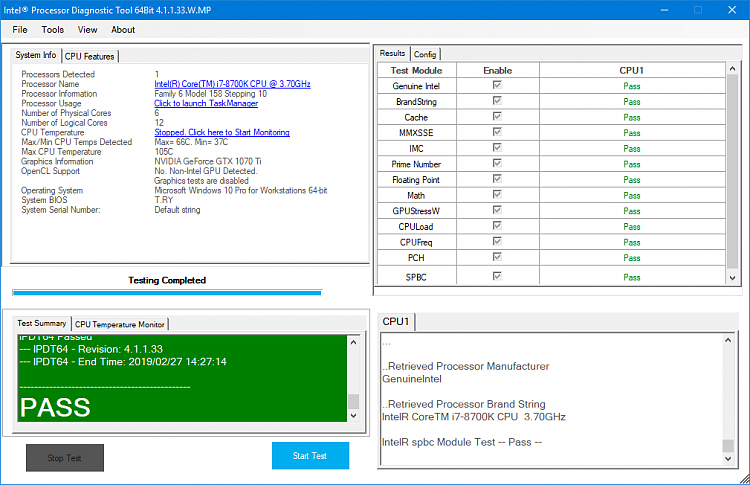Click the Stop Test button
This screenshot has width=750, height=485.
point(65,458)
